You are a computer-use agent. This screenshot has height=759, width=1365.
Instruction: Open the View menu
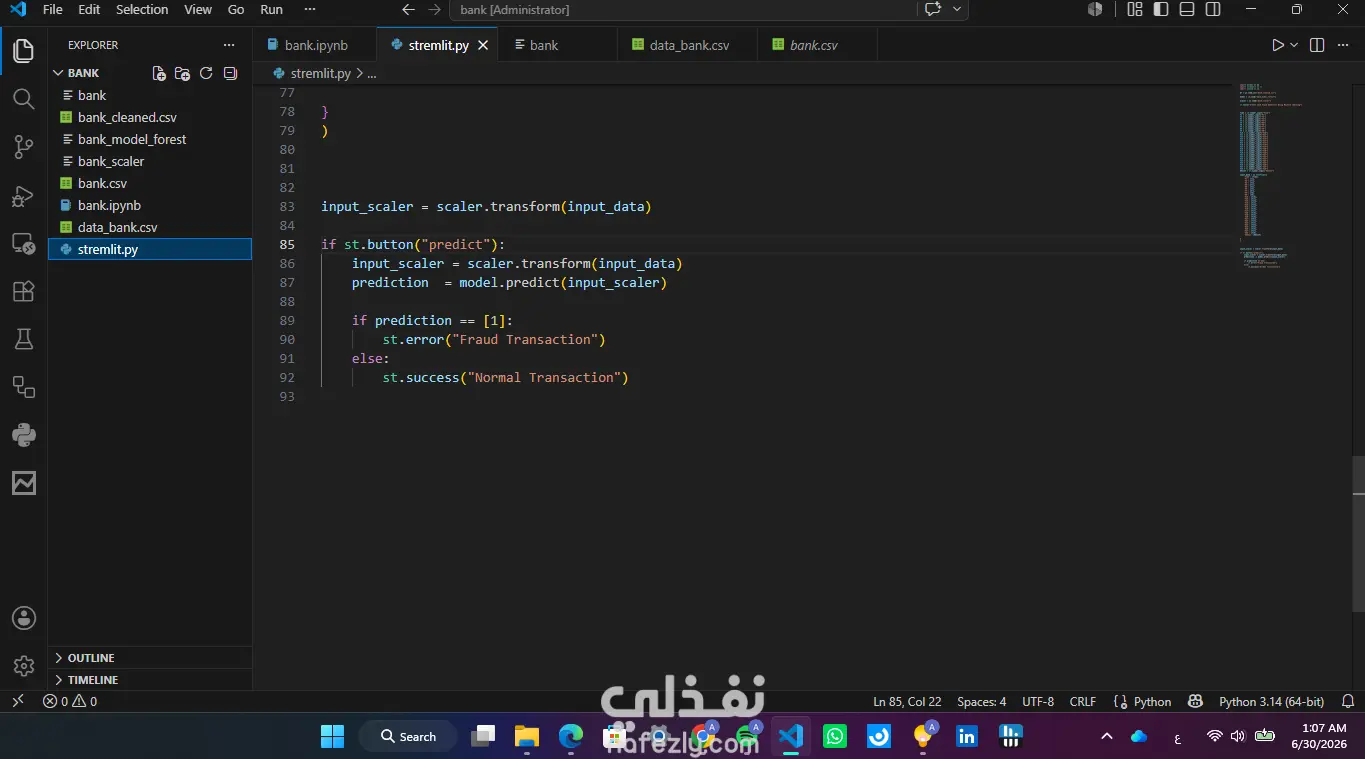[x=198, y=10]
